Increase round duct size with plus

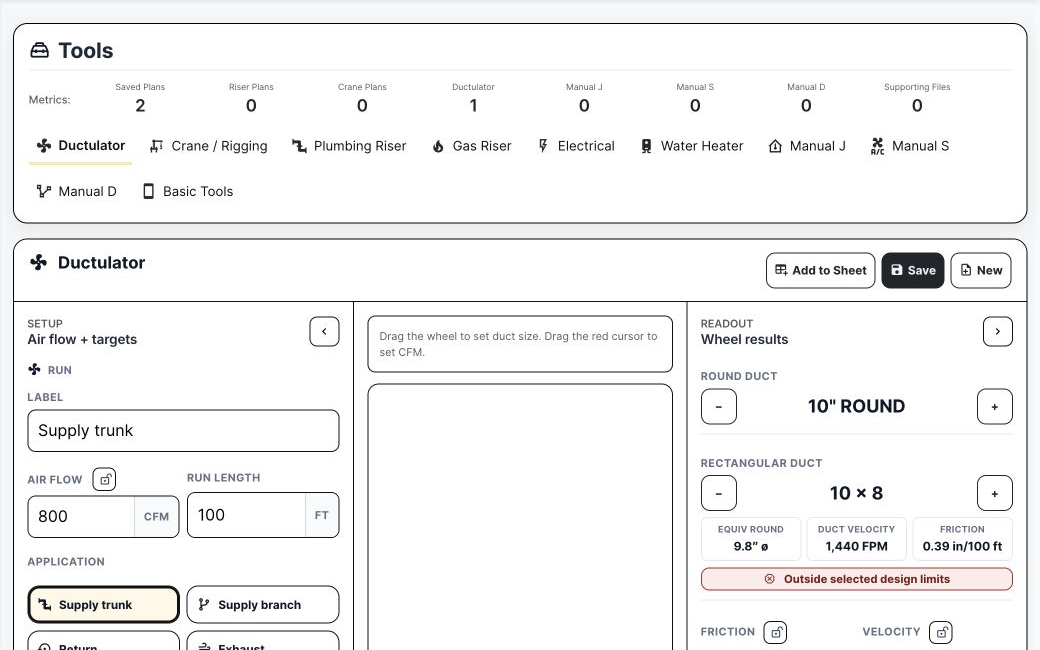[x=995, y=407]
